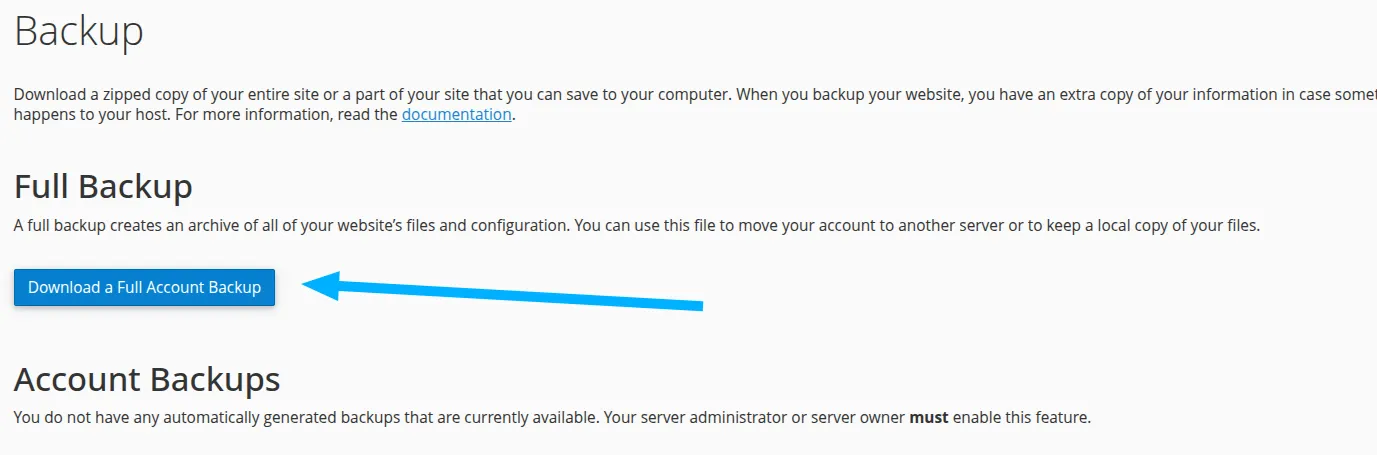Viewport: 1377px width, 455px height.
Task: Select the Full Backup section heading
Action: pos(103,186)
